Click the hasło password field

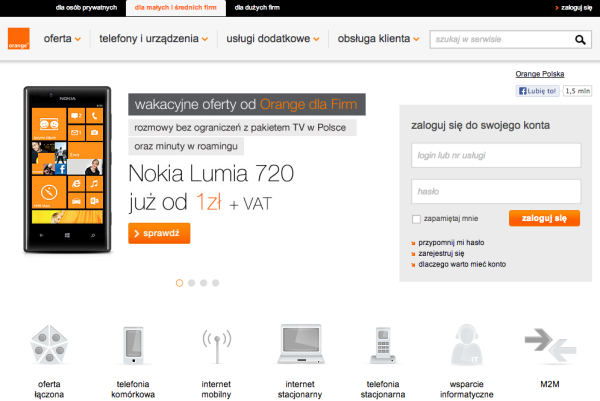click(x=496, y=191)
